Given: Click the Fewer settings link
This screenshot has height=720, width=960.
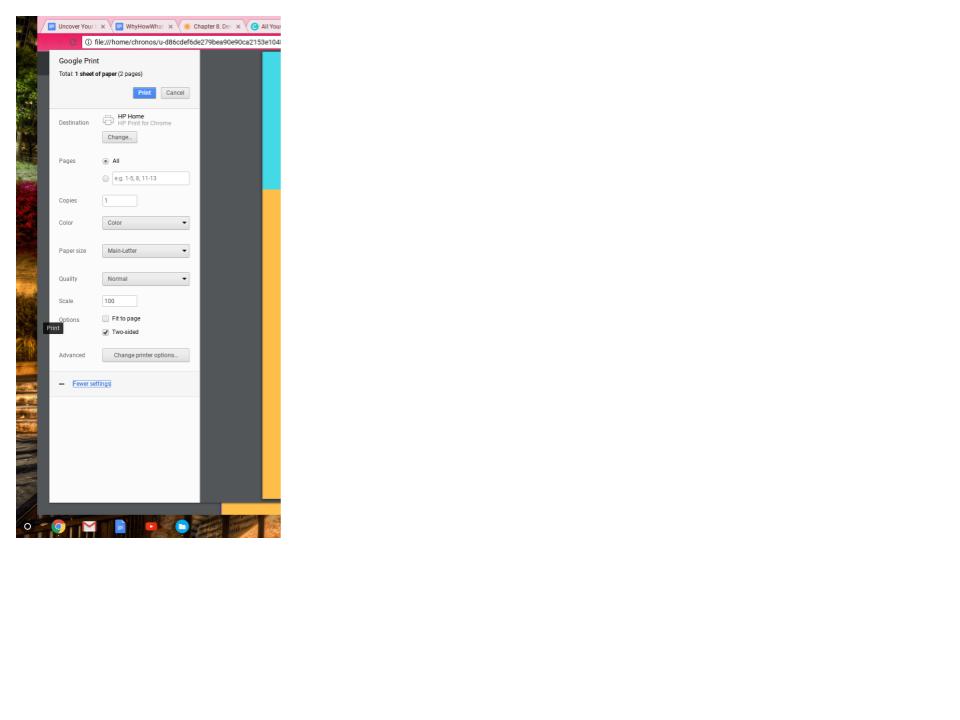Looking at the screenshot, I should 92,384.
